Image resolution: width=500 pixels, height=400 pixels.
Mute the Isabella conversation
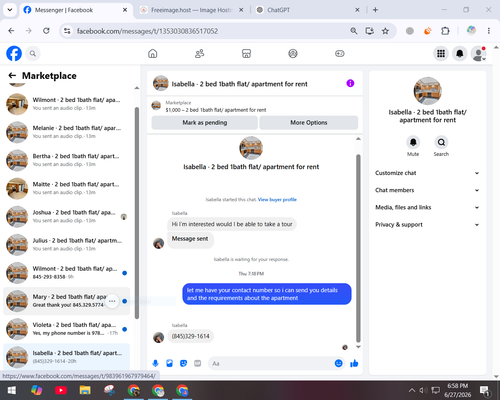pyautogui.click(x=413, y=142)
